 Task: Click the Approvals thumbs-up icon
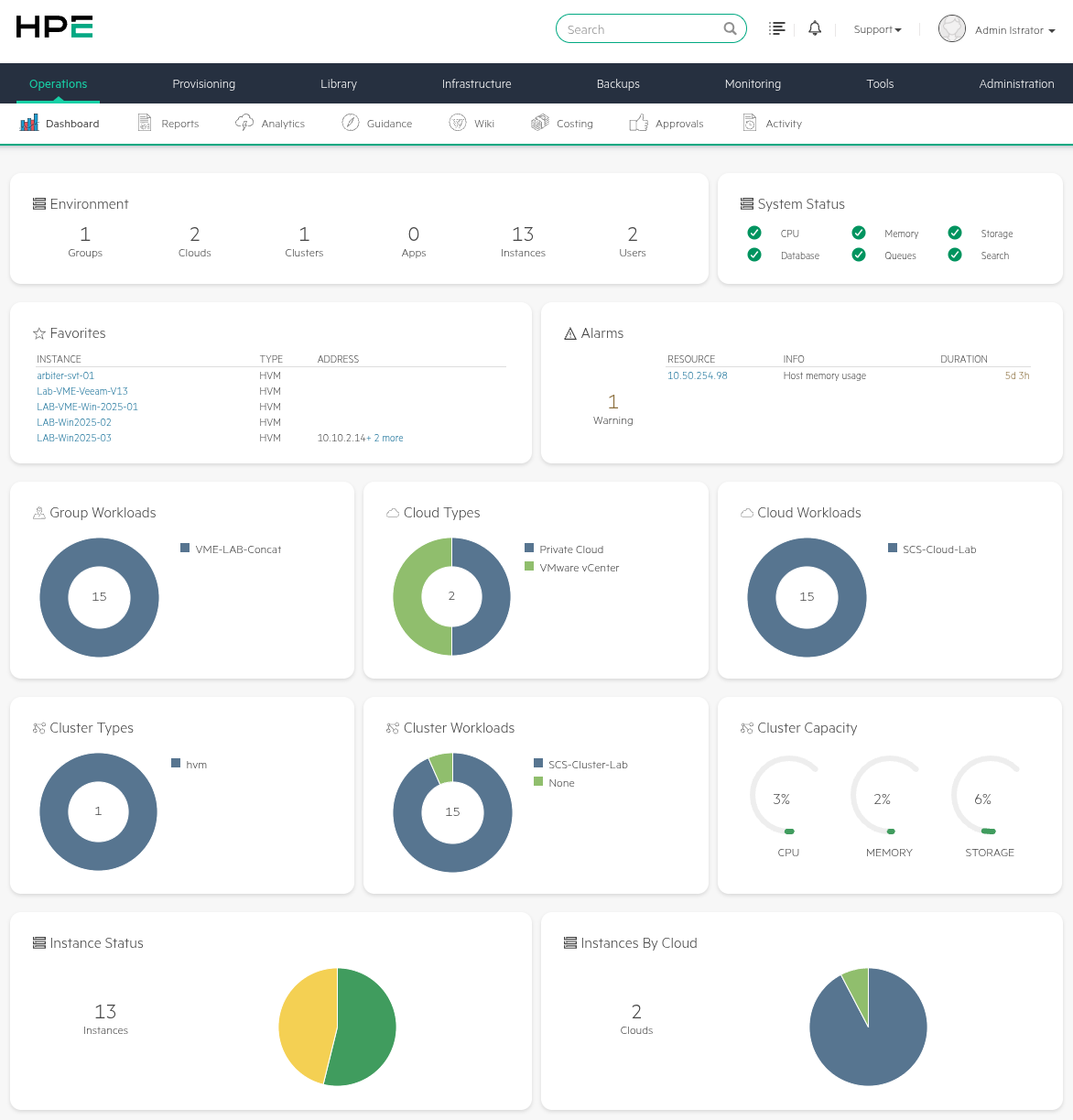(x=639, y=123)
